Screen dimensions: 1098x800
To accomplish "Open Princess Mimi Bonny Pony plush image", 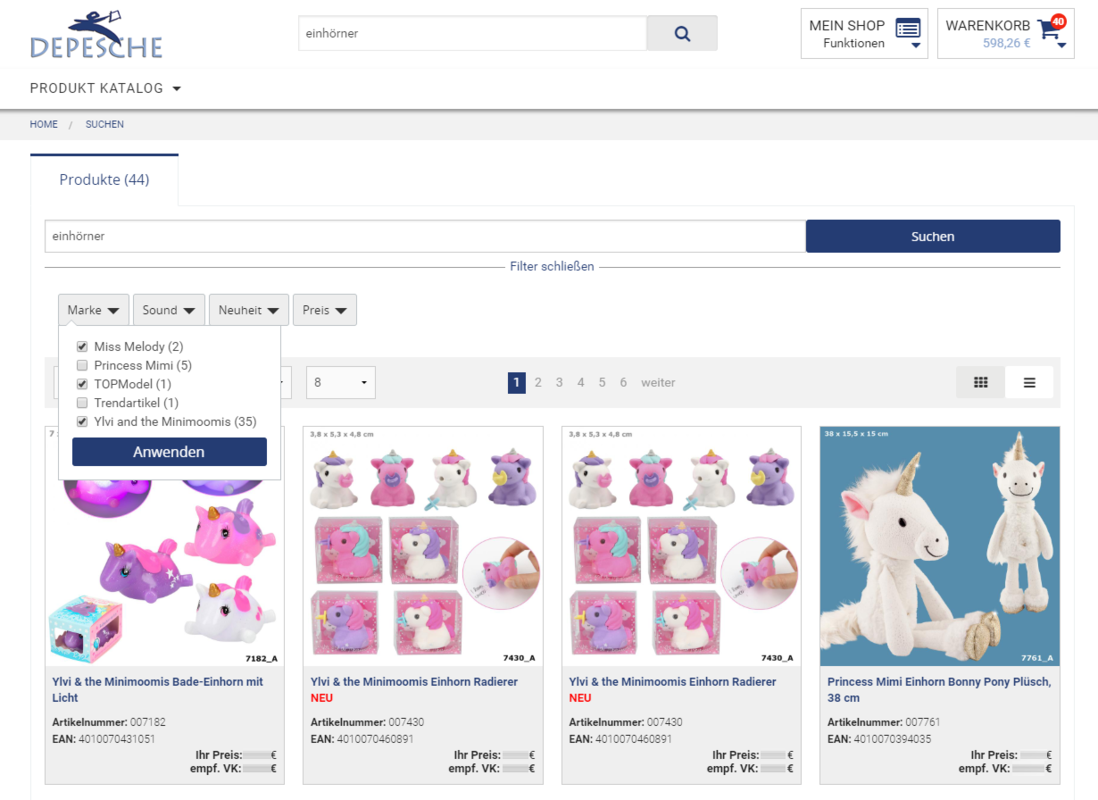I will pyautogui.click(x=940, y=546).
